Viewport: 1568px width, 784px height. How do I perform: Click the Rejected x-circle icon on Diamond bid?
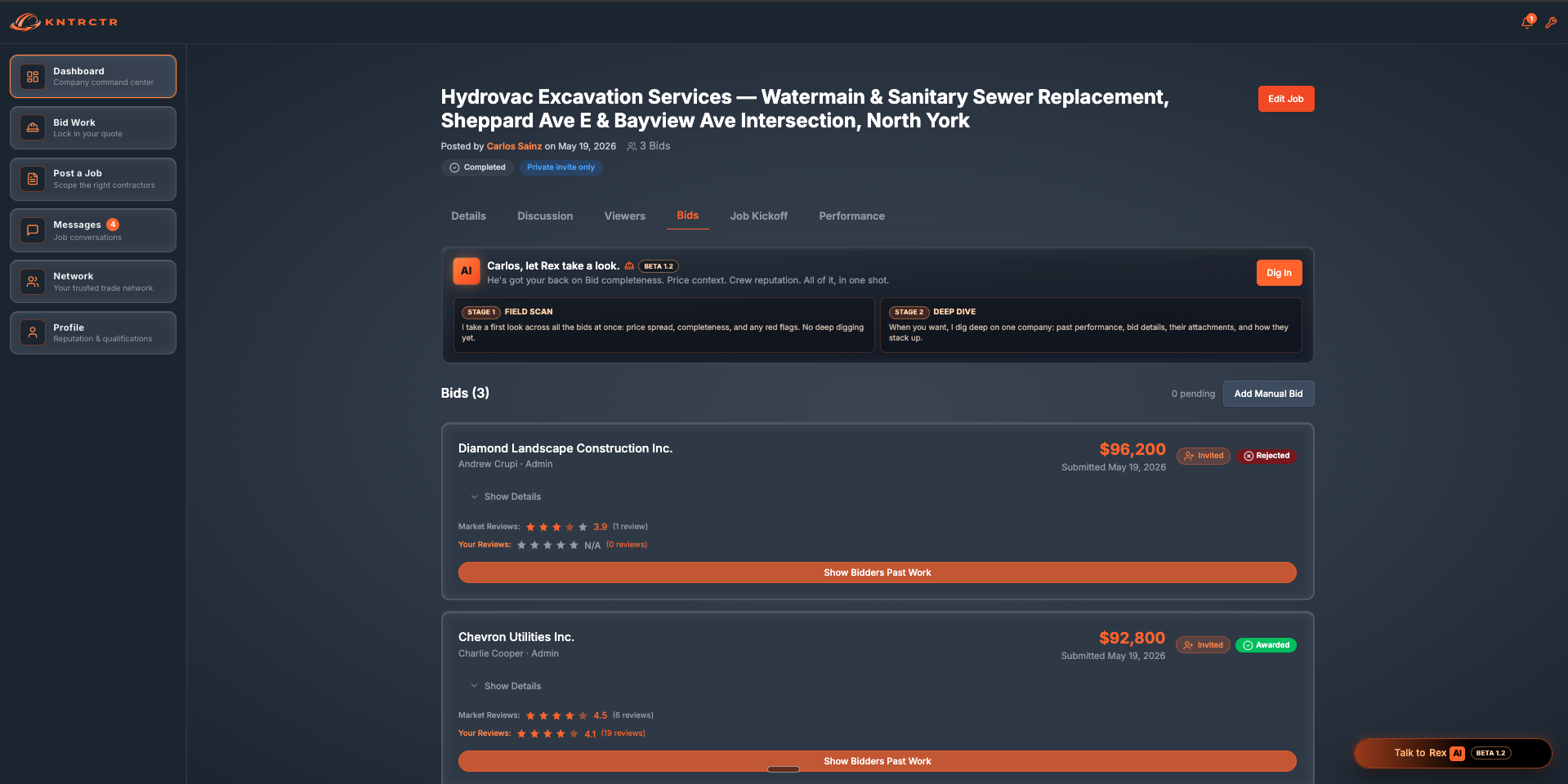click(1249, 456)
